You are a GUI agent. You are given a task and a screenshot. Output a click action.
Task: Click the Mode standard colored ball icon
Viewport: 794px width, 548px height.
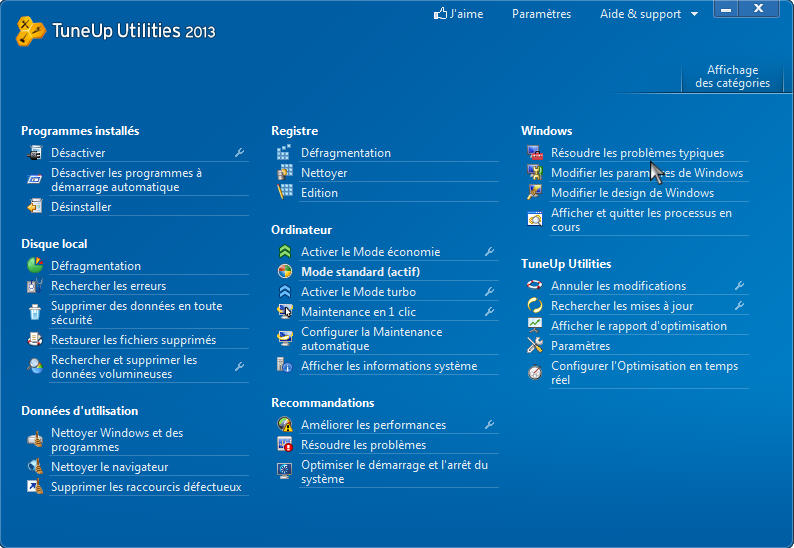[x=285, y=271]
